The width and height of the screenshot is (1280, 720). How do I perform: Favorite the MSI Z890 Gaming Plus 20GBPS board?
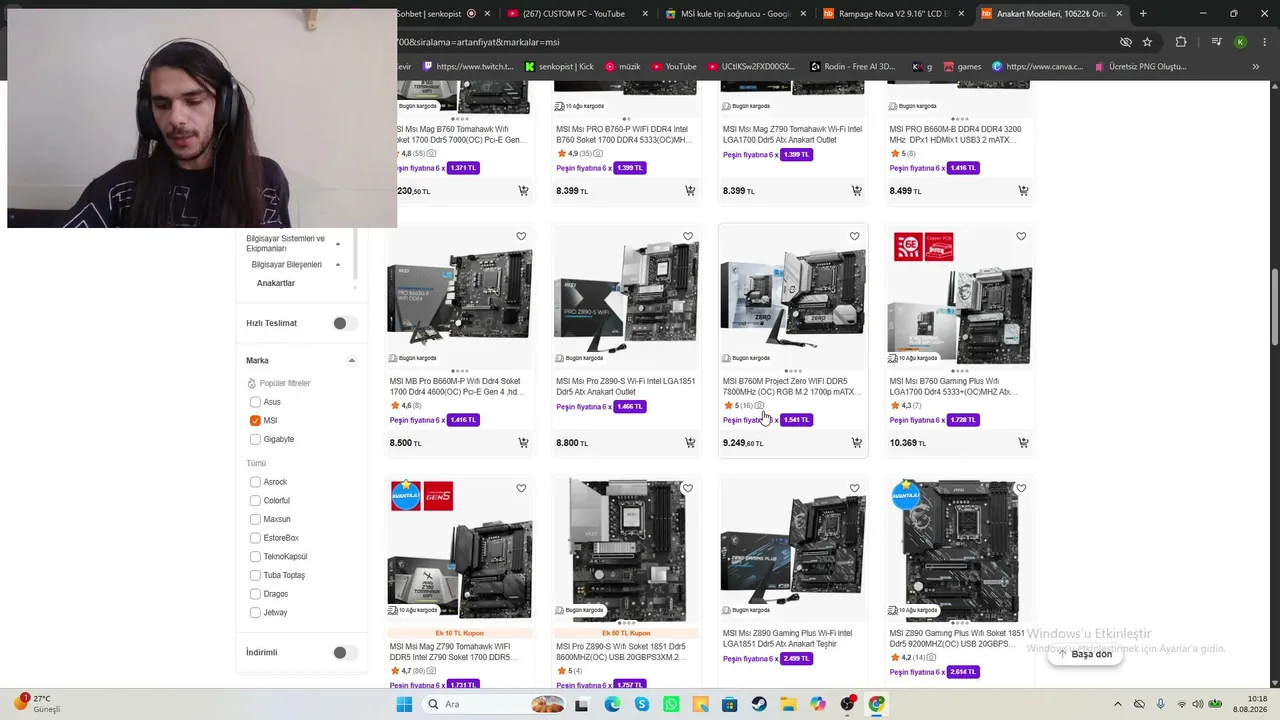click(x=1021, y=489)
